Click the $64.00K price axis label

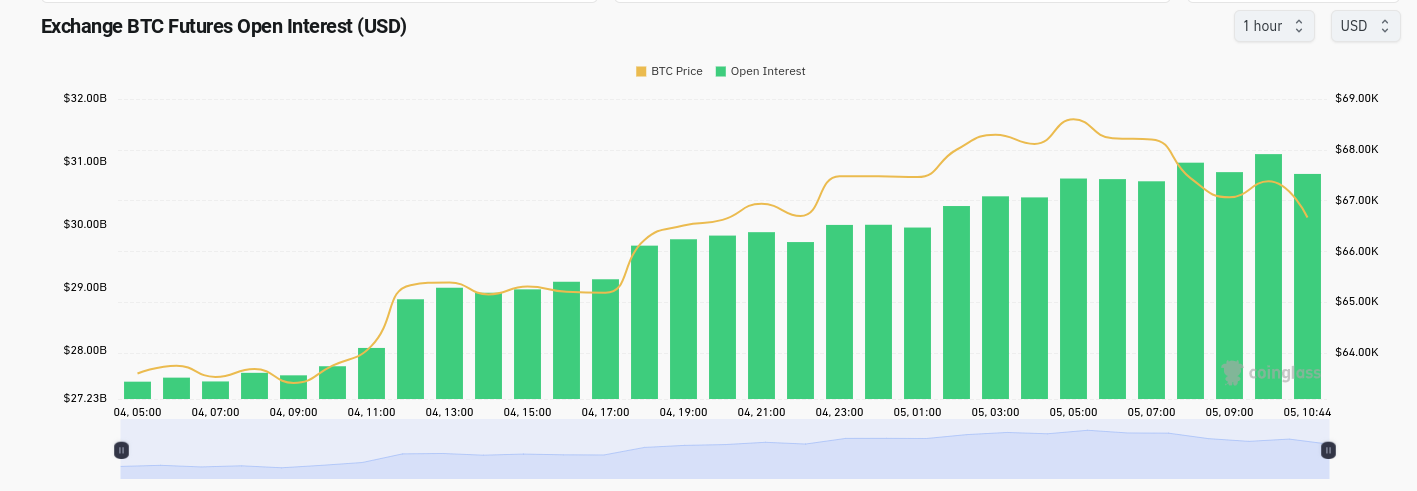[1357, 352]
